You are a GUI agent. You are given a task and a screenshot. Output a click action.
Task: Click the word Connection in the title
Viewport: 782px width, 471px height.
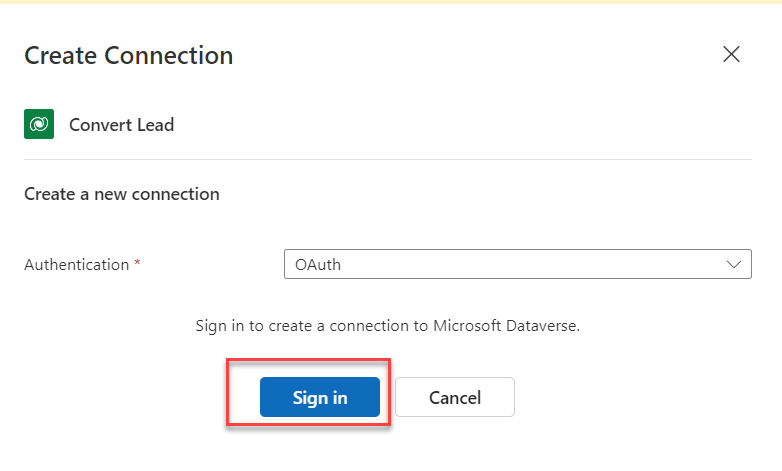(169, 55)
